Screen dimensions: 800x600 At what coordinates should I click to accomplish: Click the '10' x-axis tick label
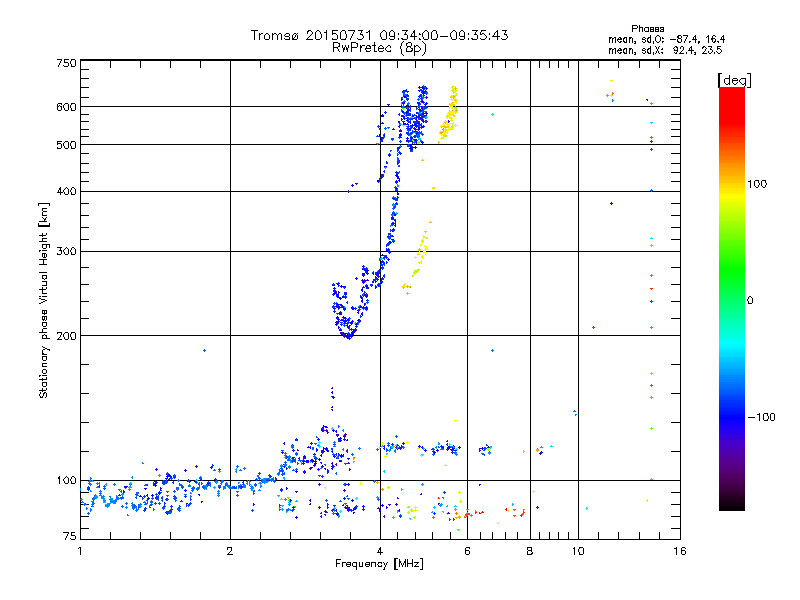578,551
